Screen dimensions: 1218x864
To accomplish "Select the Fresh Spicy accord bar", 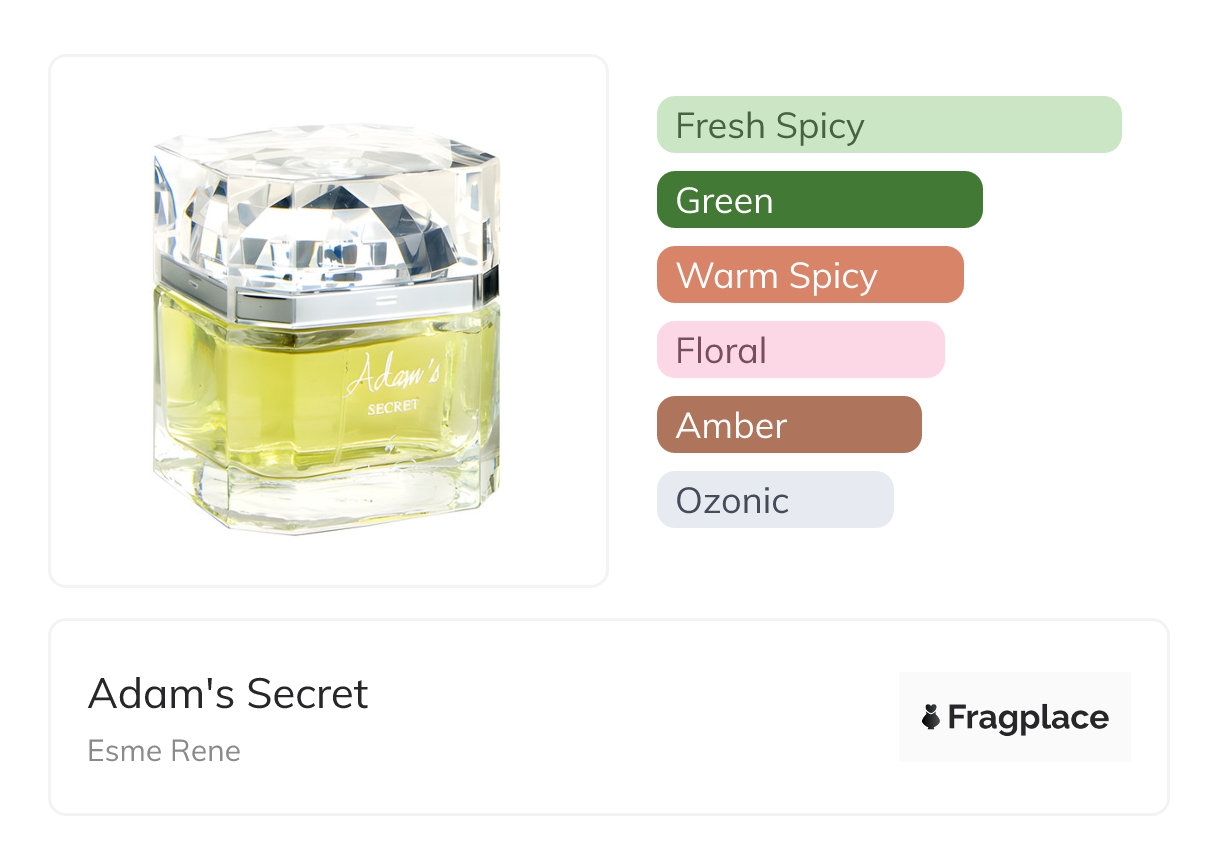I will 889,125.
